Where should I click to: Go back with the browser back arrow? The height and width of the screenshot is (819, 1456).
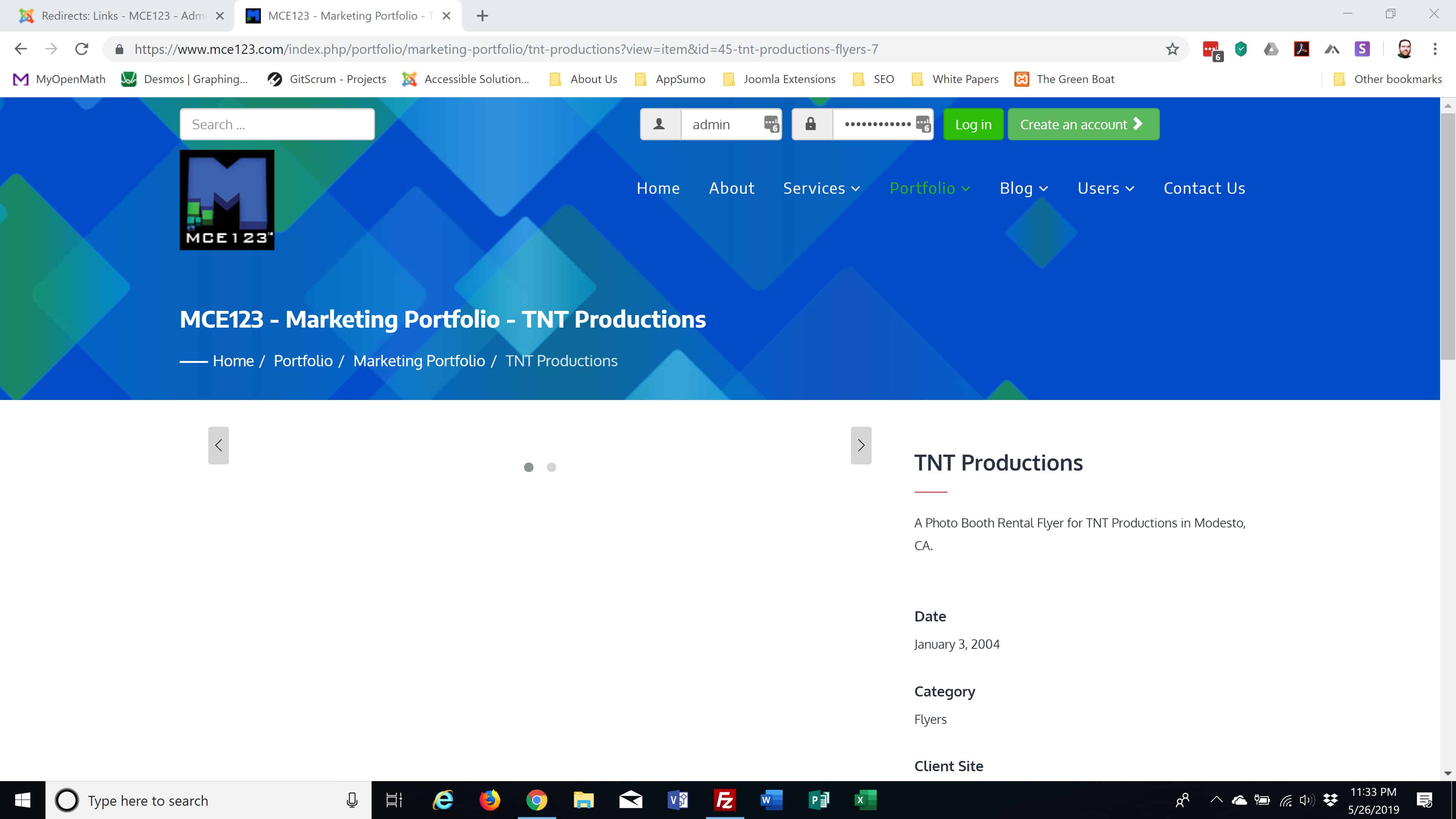(21, 49)
